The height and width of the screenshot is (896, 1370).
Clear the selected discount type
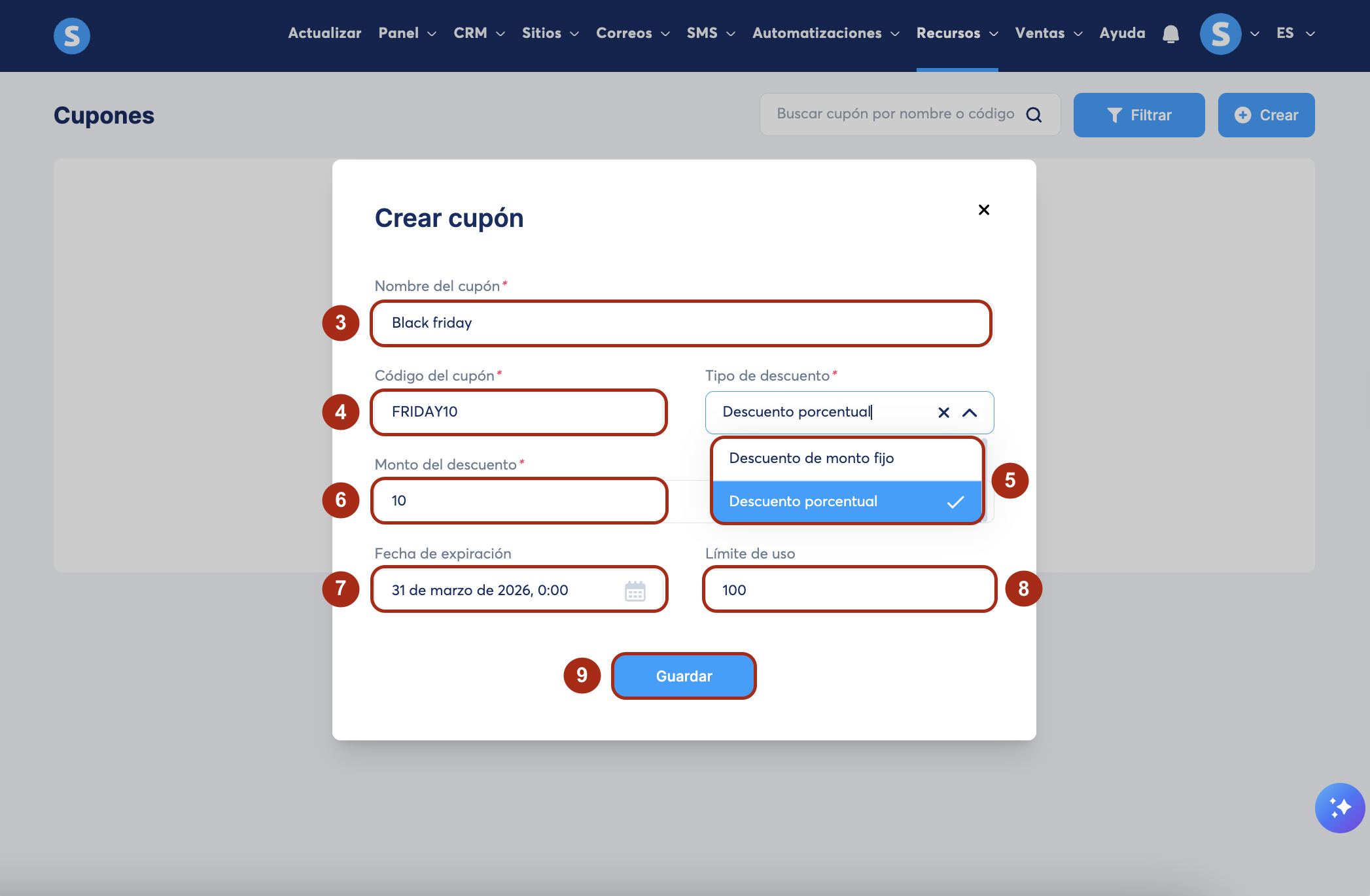click(943, 413)
